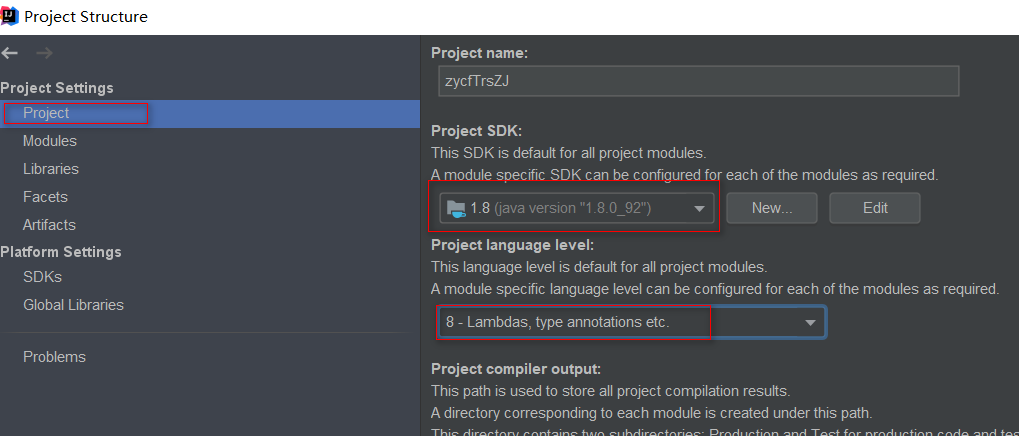The image size is (1019, 436).
Task: Open the Modules settings page
Action: tap(50, 141)
